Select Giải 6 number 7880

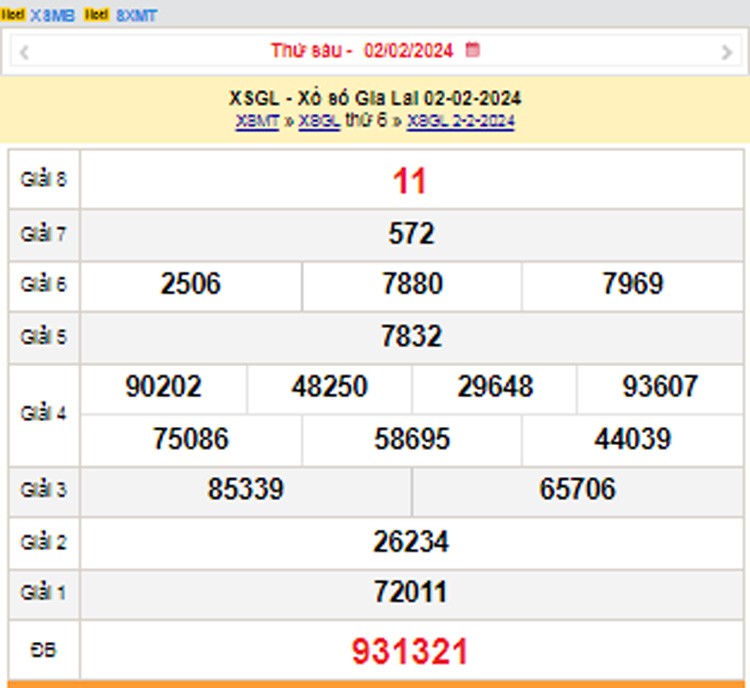[412, 283]
